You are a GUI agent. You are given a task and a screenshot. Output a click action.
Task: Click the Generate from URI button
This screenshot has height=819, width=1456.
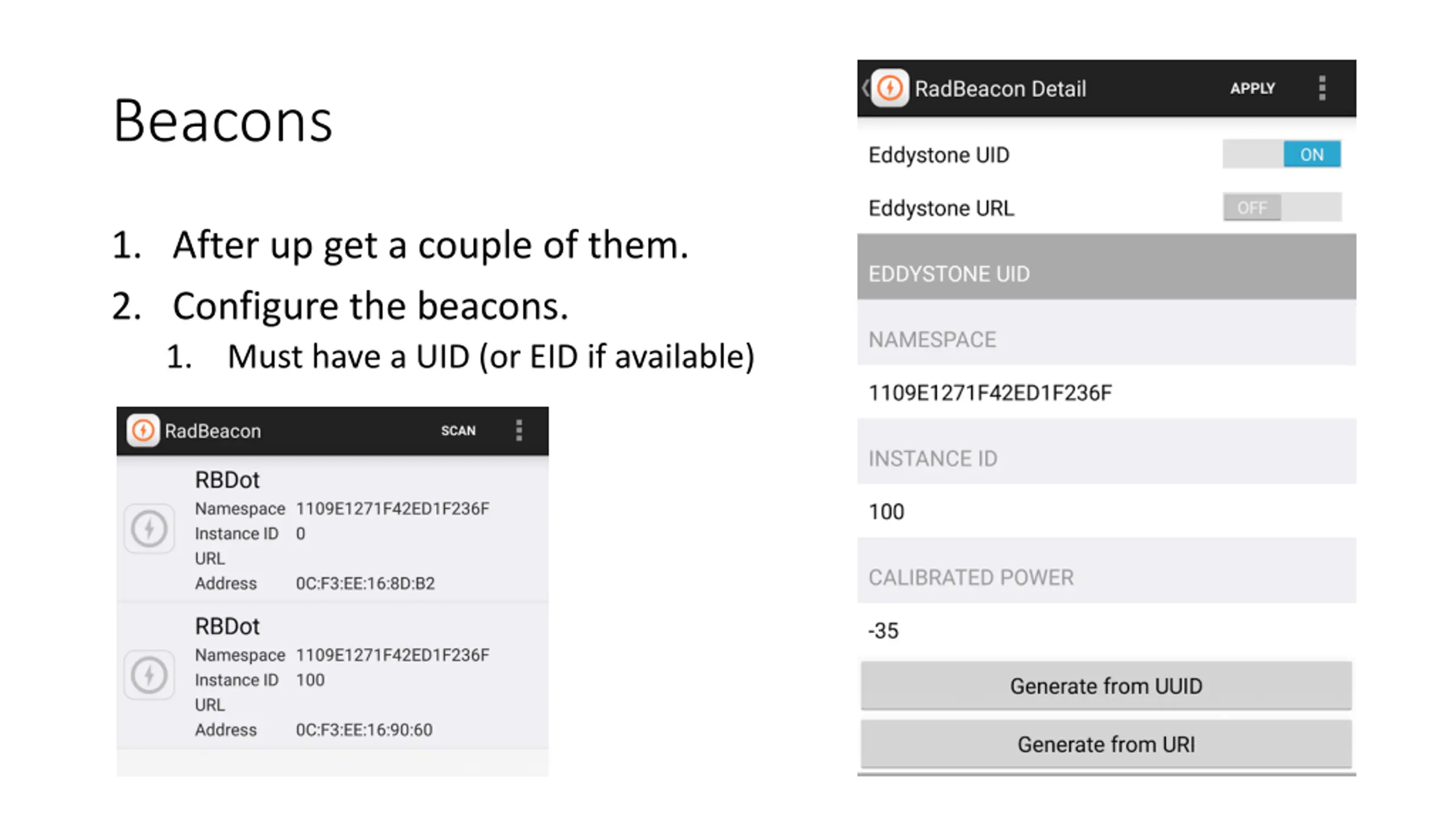click(x=1106, y=744)
